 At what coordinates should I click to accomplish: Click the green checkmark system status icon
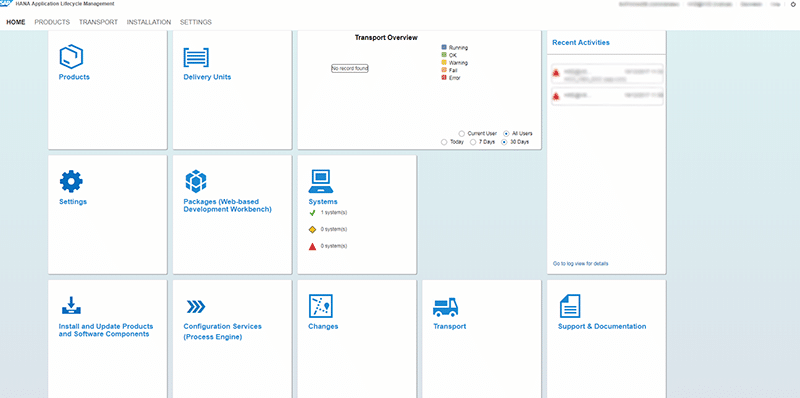click(x=312, y=213)
